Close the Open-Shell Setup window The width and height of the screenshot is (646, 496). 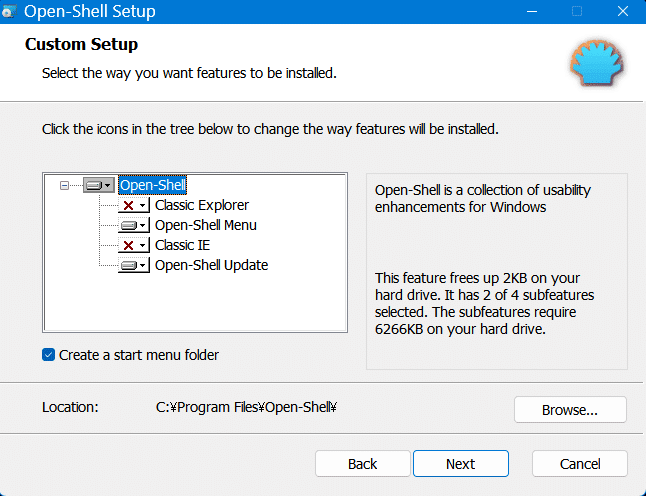tap(623, 12)
